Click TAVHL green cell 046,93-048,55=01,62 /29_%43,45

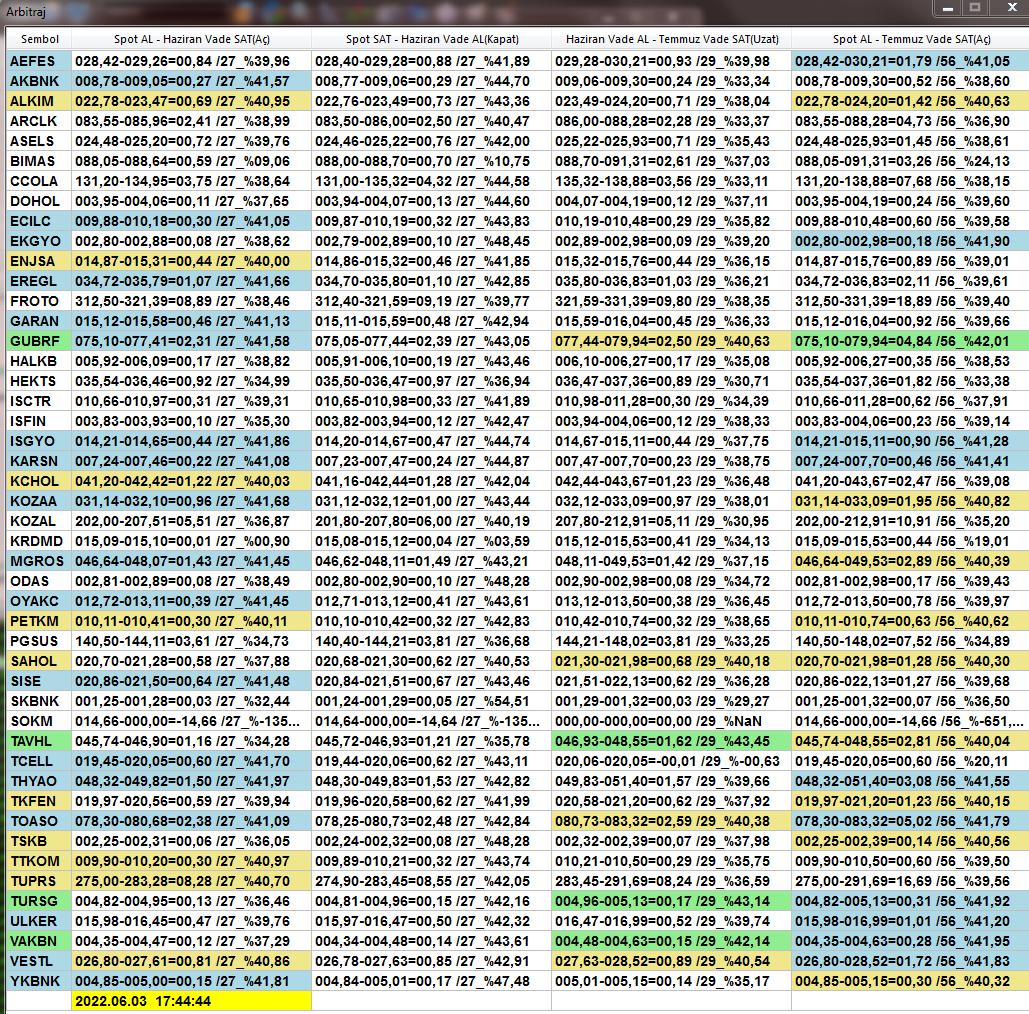pyautogui.click(x=671, y=742)
